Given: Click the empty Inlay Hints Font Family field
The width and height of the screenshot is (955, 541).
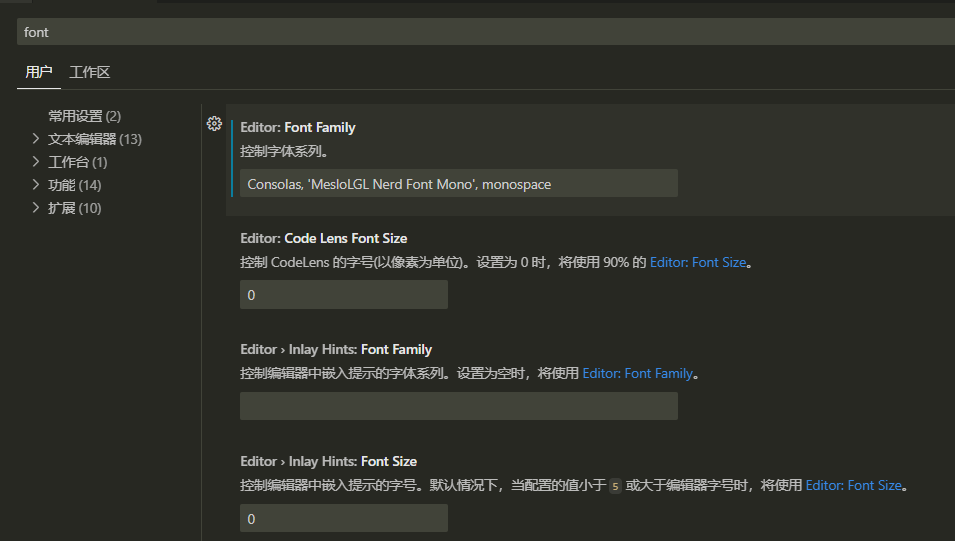Looking at the screenshot, I should click(458, 406).
